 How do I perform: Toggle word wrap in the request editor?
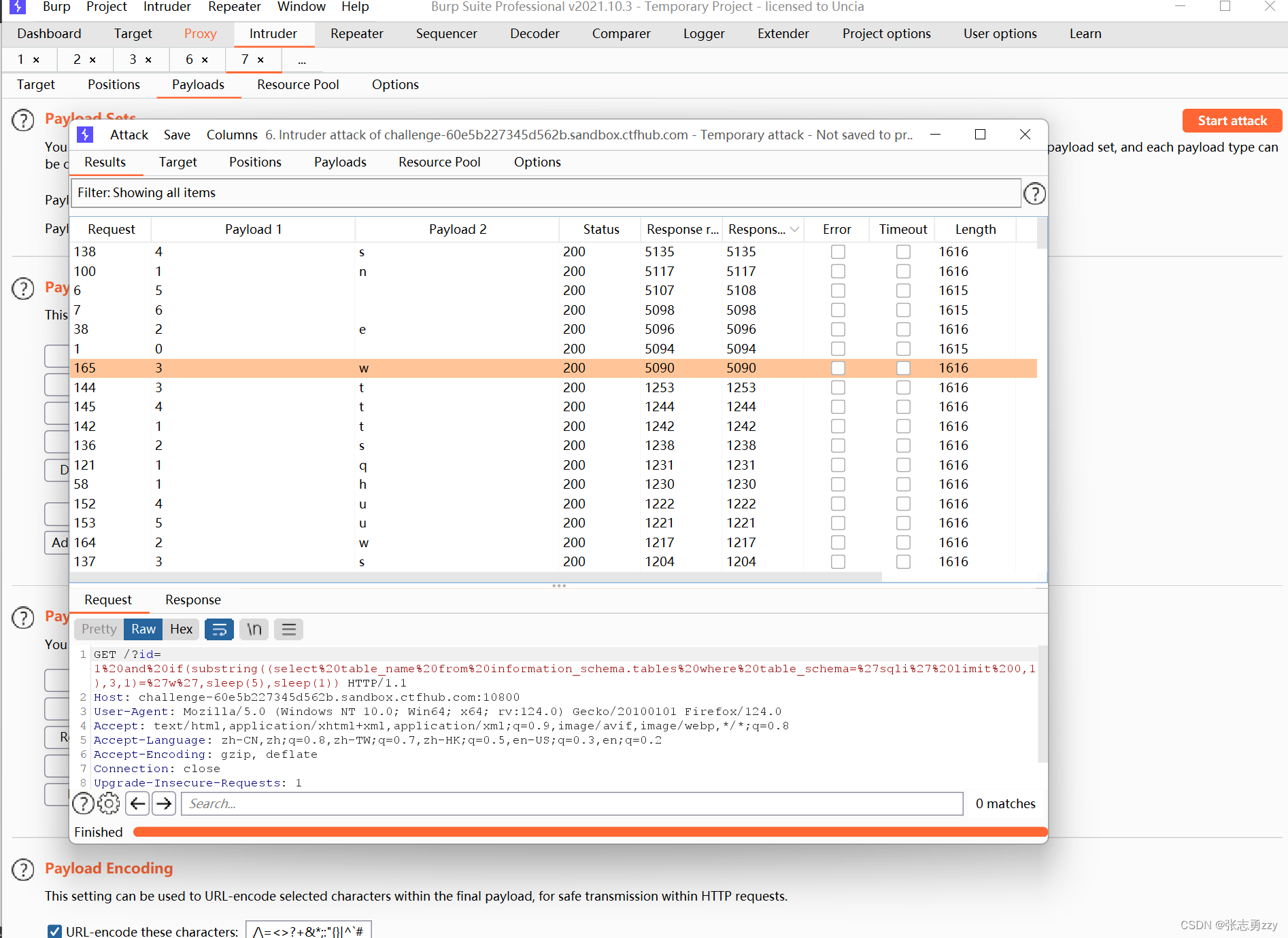219,629
